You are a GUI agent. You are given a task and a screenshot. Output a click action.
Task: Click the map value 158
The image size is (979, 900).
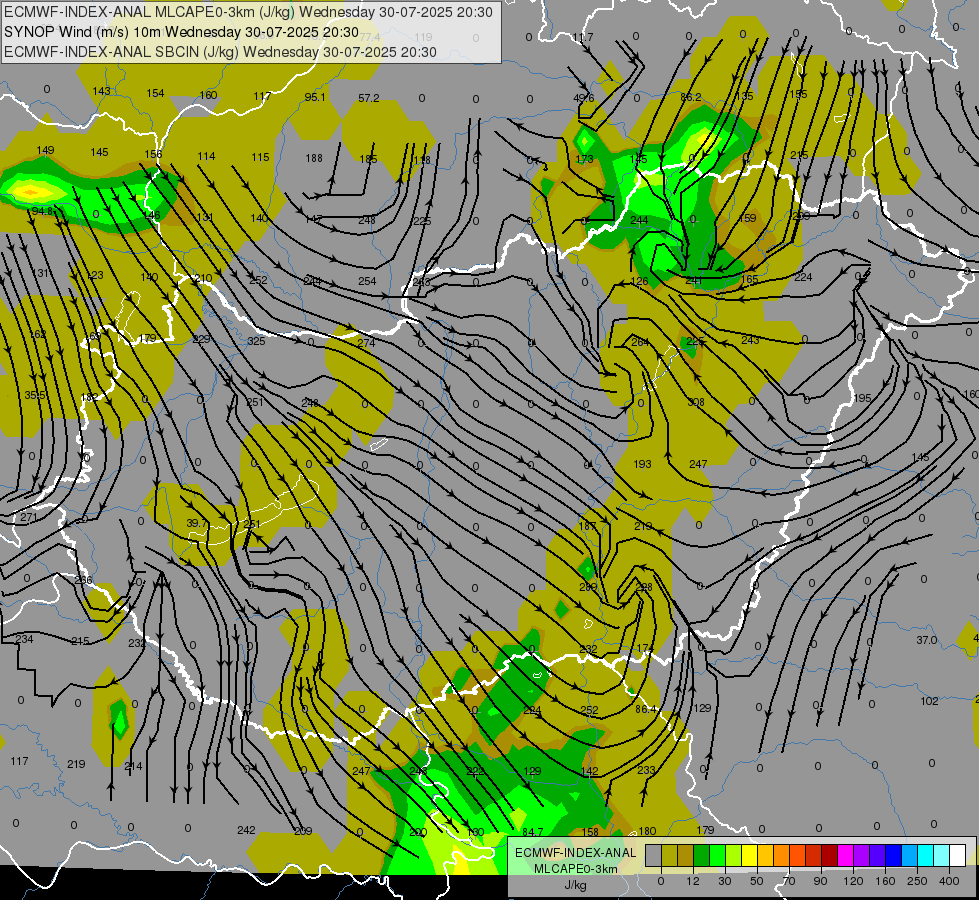[x=590, y=832]
